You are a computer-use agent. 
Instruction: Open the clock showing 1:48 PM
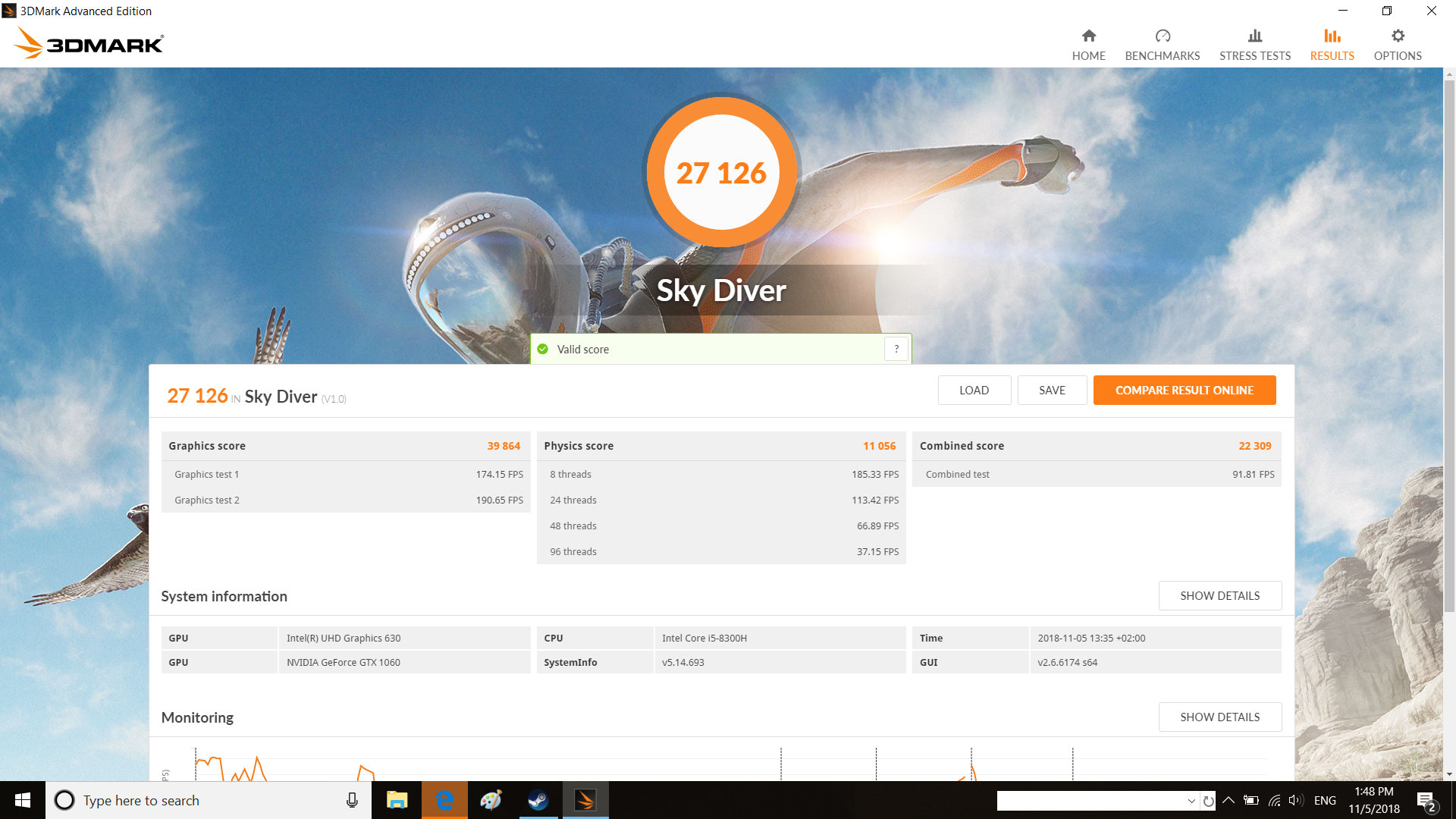click(1373, 800)
